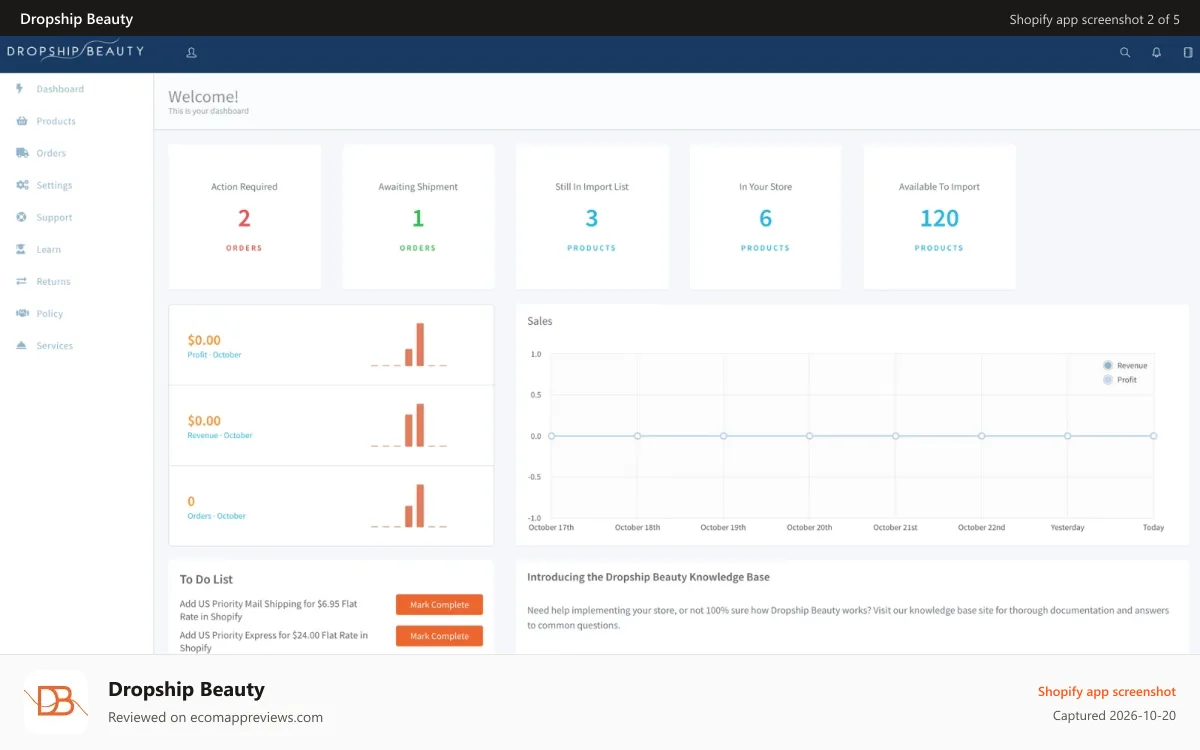Toggle the Profit series in chart legend
Viewport: 1200px width, 750px height.
1120,380
